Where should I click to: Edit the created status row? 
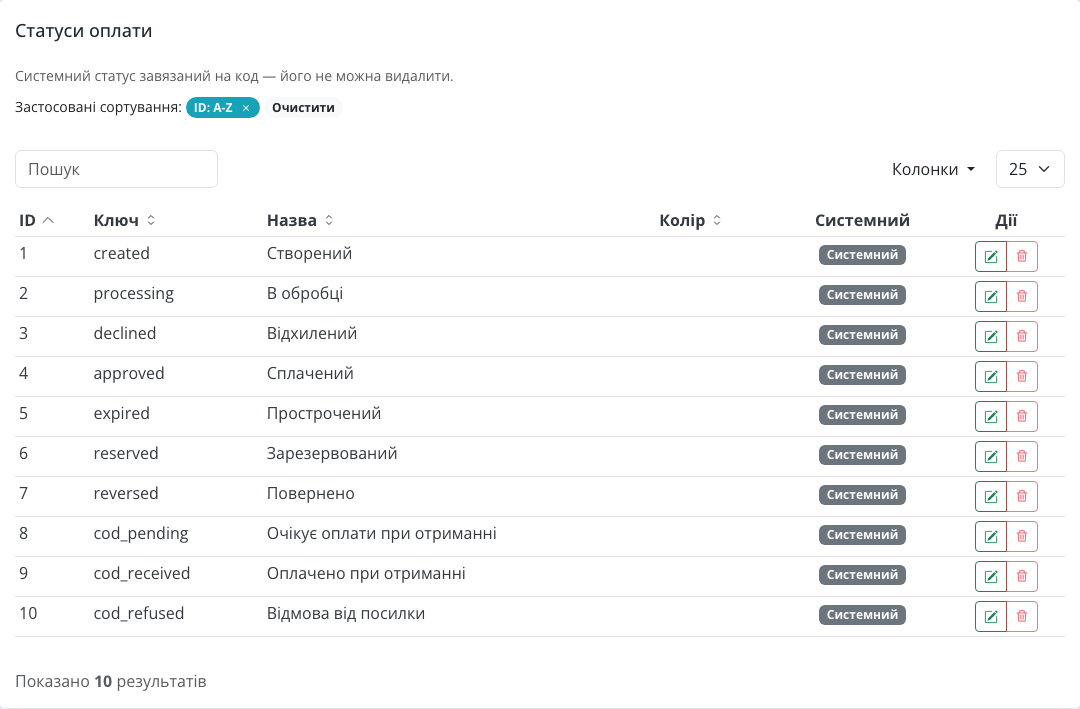(990, 256)
